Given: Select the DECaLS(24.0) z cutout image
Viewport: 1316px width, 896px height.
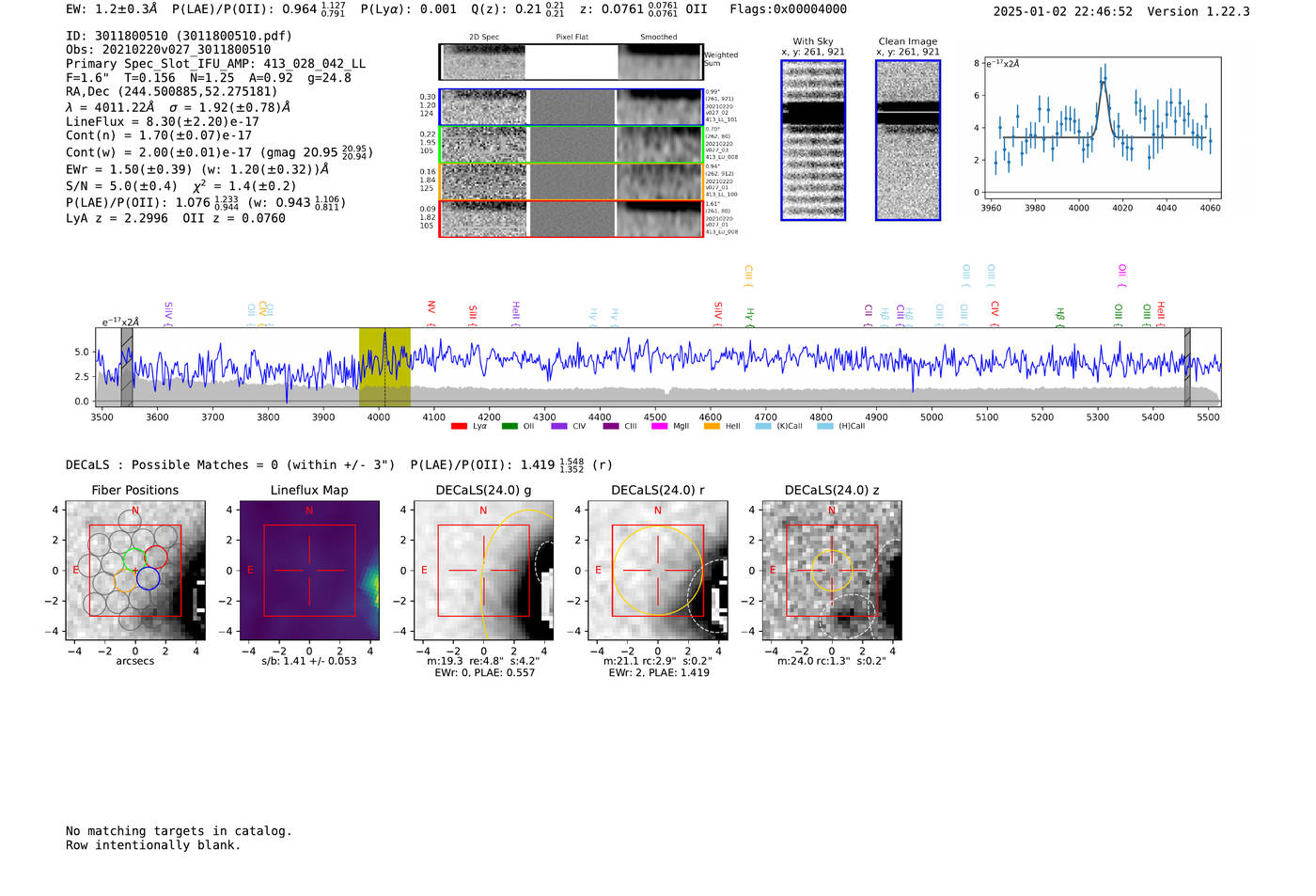Looking at the screenshot, I should pyautogui.click(x=832, y=571).
